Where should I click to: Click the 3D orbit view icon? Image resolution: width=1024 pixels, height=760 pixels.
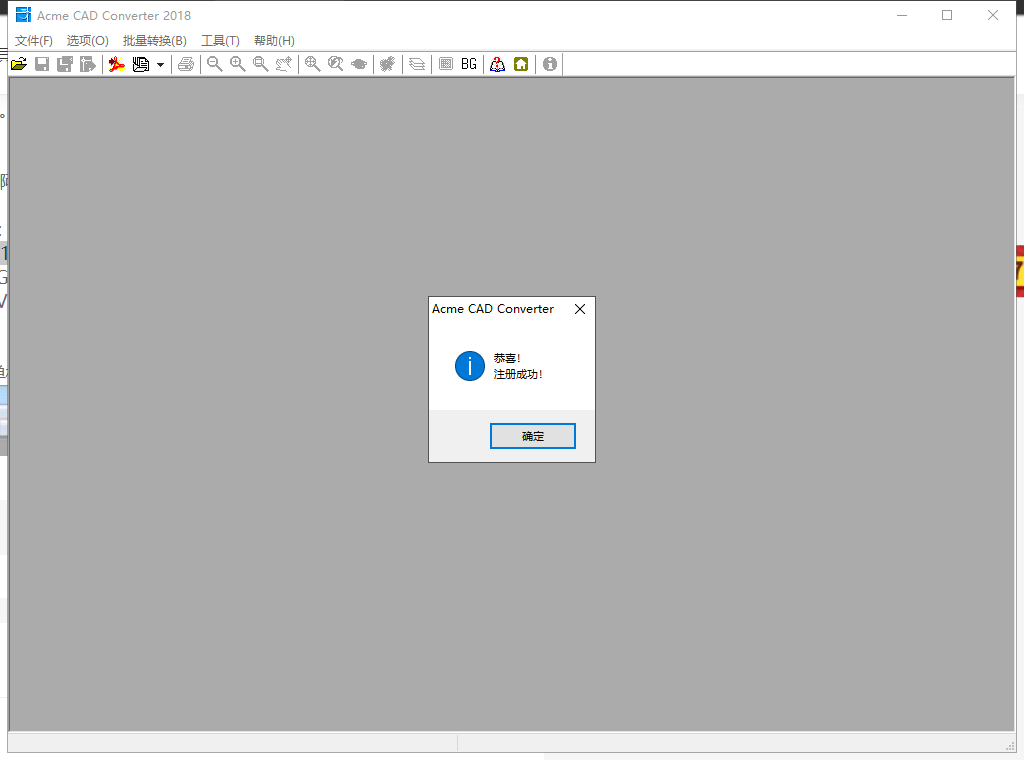[x=359, y=64]
